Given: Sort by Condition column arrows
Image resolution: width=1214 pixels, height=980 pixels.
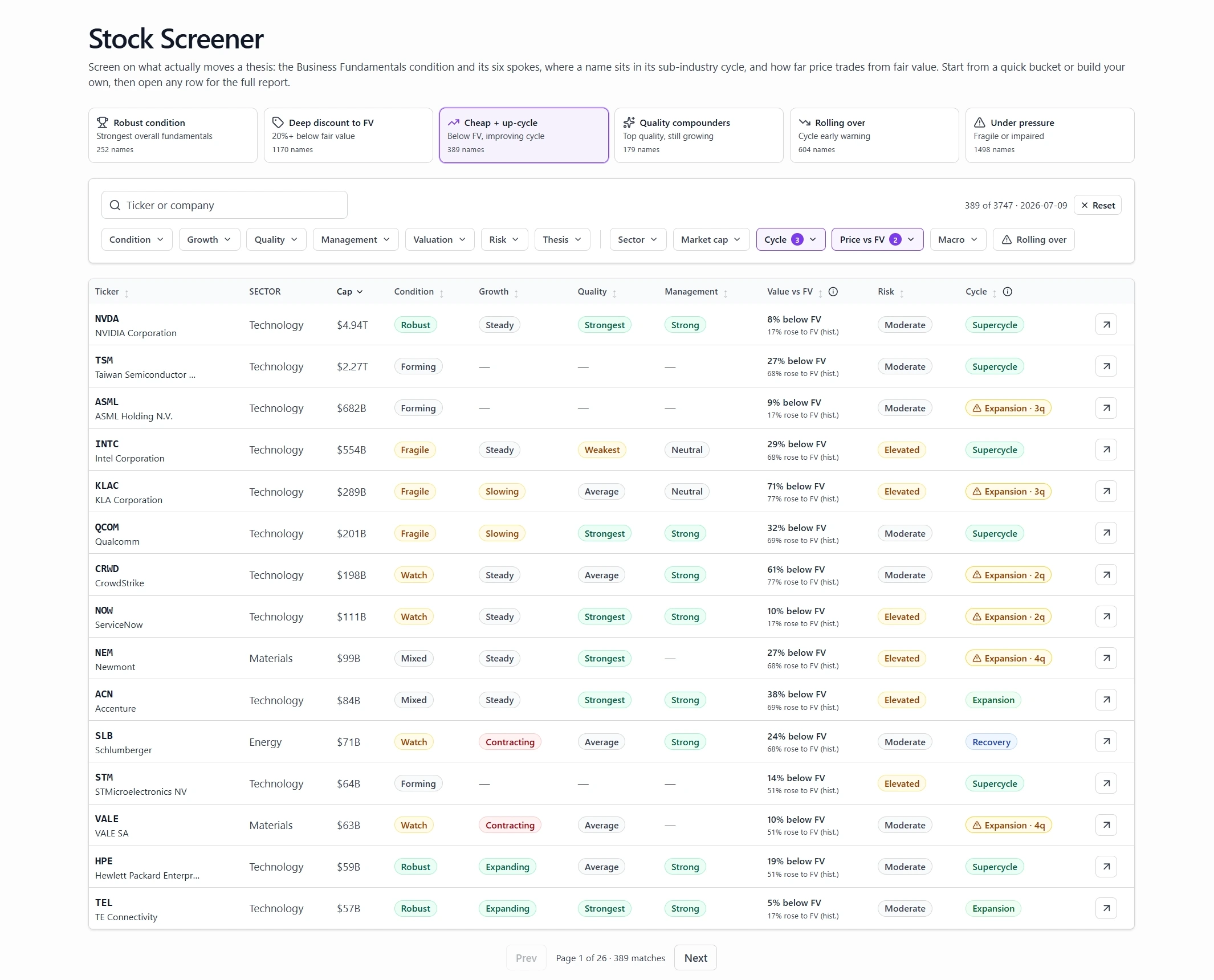Looking at the screenshot, I should tap(441, 293).
